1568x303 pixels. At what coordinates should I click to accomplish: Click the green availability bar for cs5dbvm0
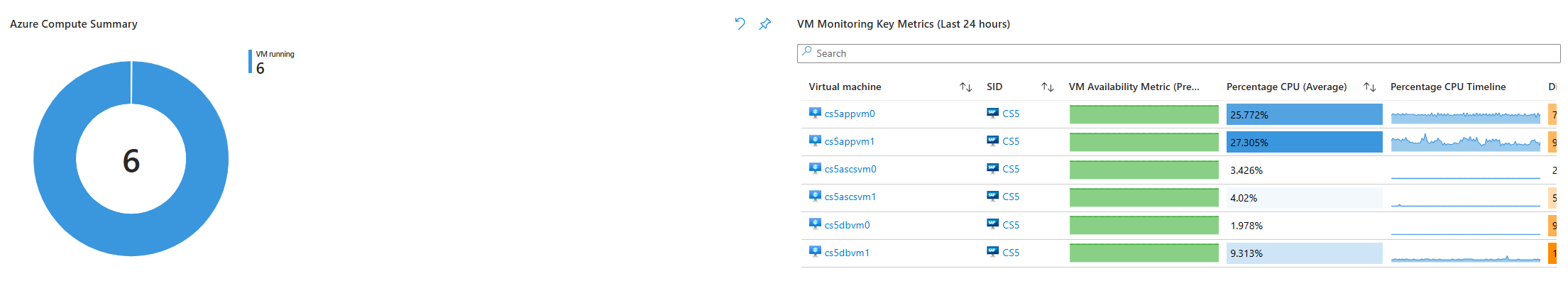coord(1144,225)
